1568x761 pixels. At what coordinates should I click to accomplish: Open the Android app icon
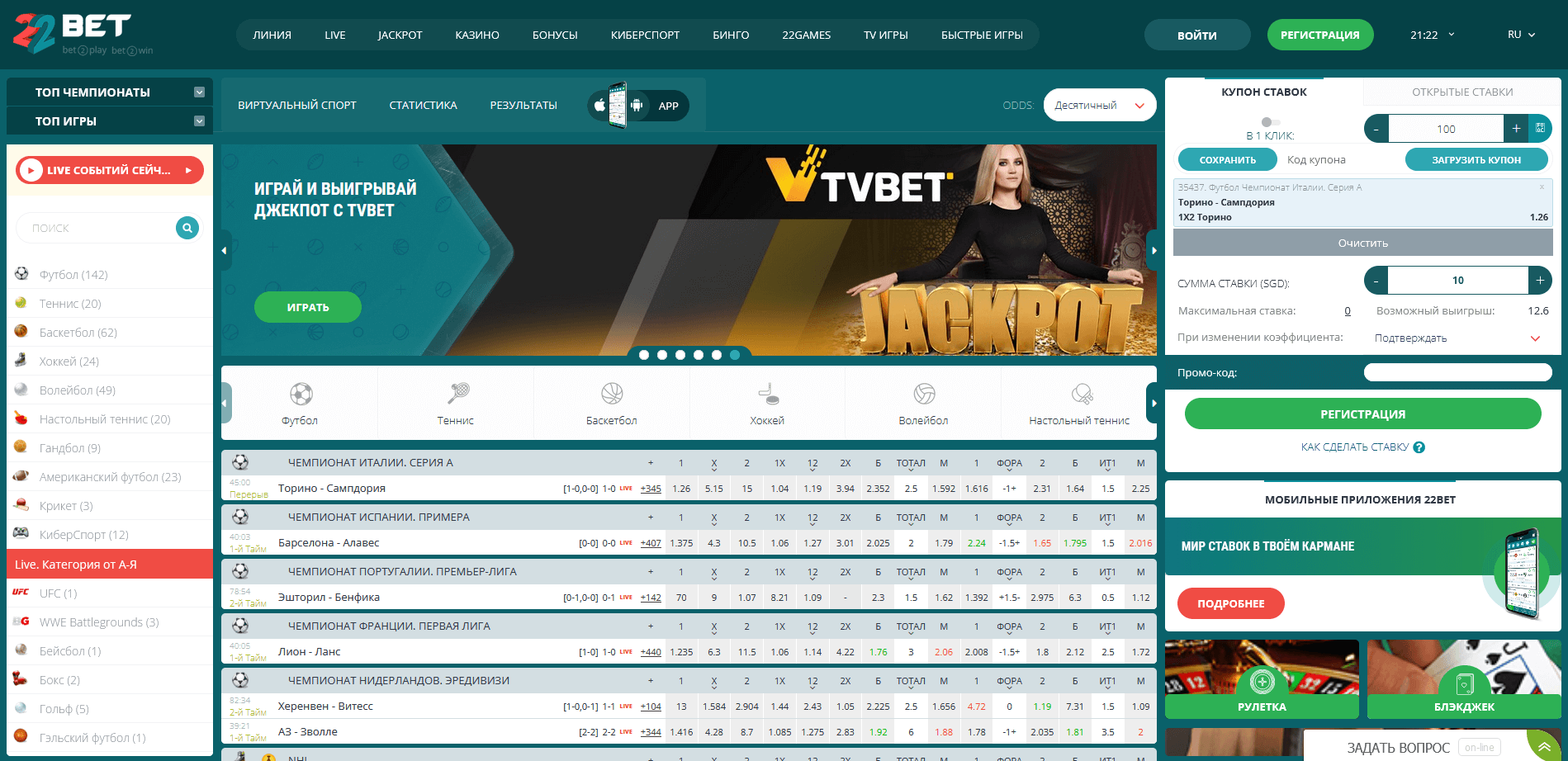click(637, 106)
